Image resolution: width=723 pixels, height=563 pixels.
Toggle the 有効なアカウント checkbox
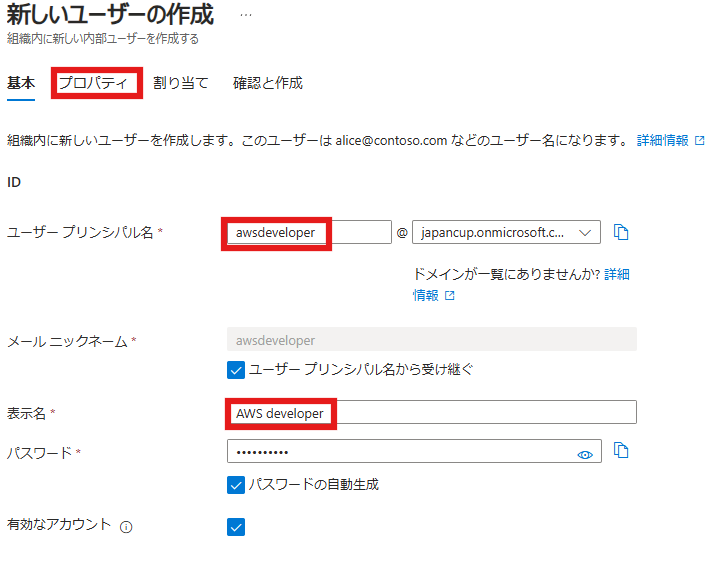[236, 527]
